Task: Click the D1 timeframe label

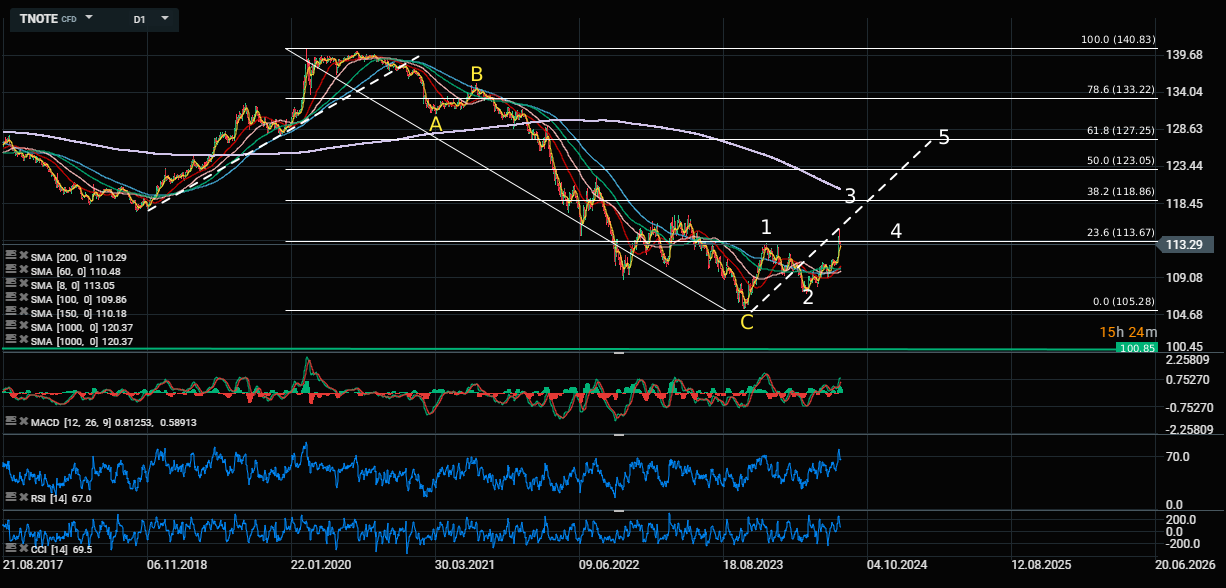Action: point(139,19)
